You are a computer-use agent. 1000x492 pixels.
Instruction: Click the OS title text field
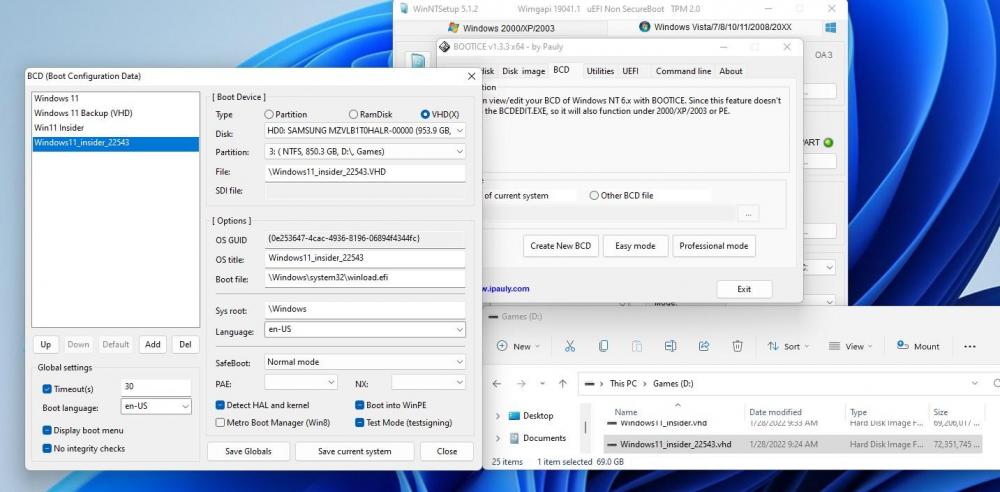(x=365, y=258)
